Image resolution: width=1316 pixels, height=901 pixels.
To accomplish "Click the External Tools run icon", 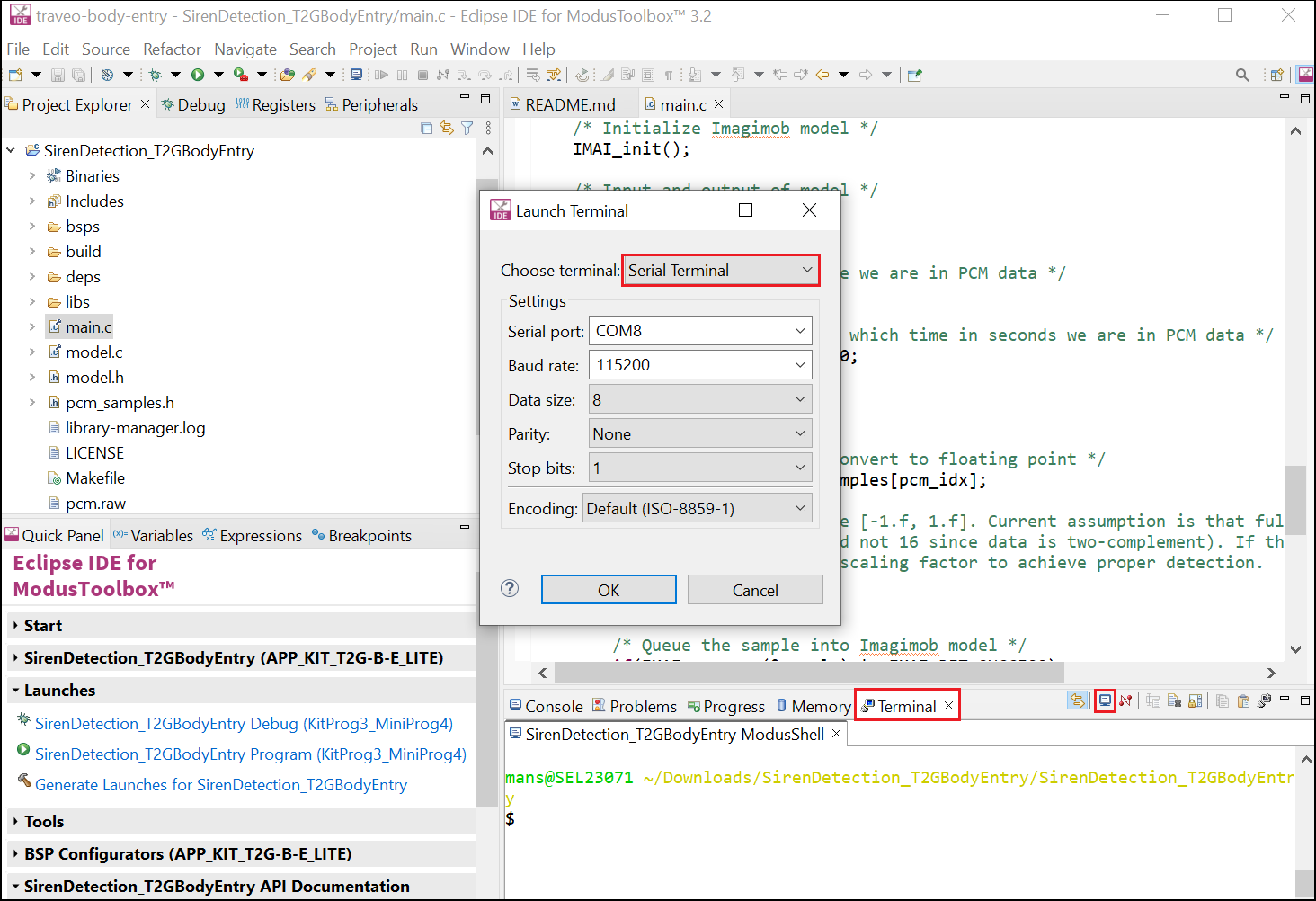I will point(240,75).
